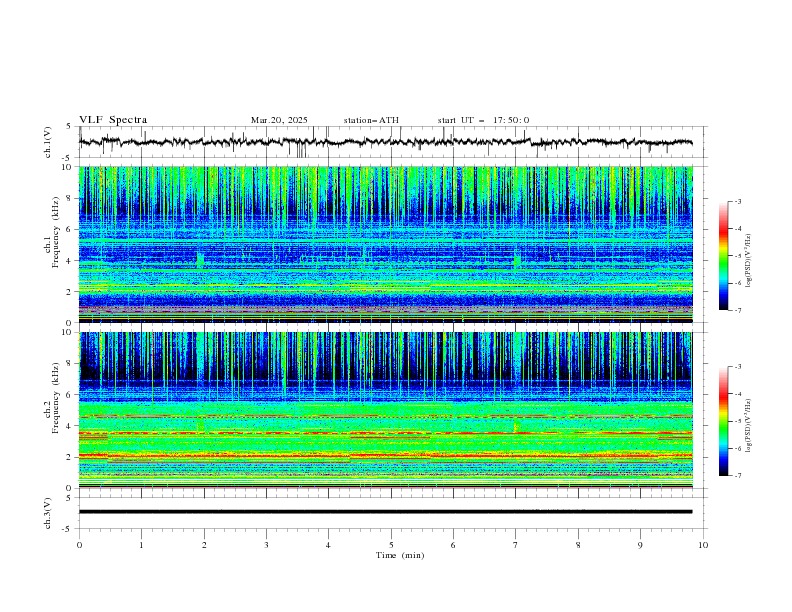Click time axis tick label "6"
The height and width of the screenshot is (612, 792).
click(x=453, y=545)
